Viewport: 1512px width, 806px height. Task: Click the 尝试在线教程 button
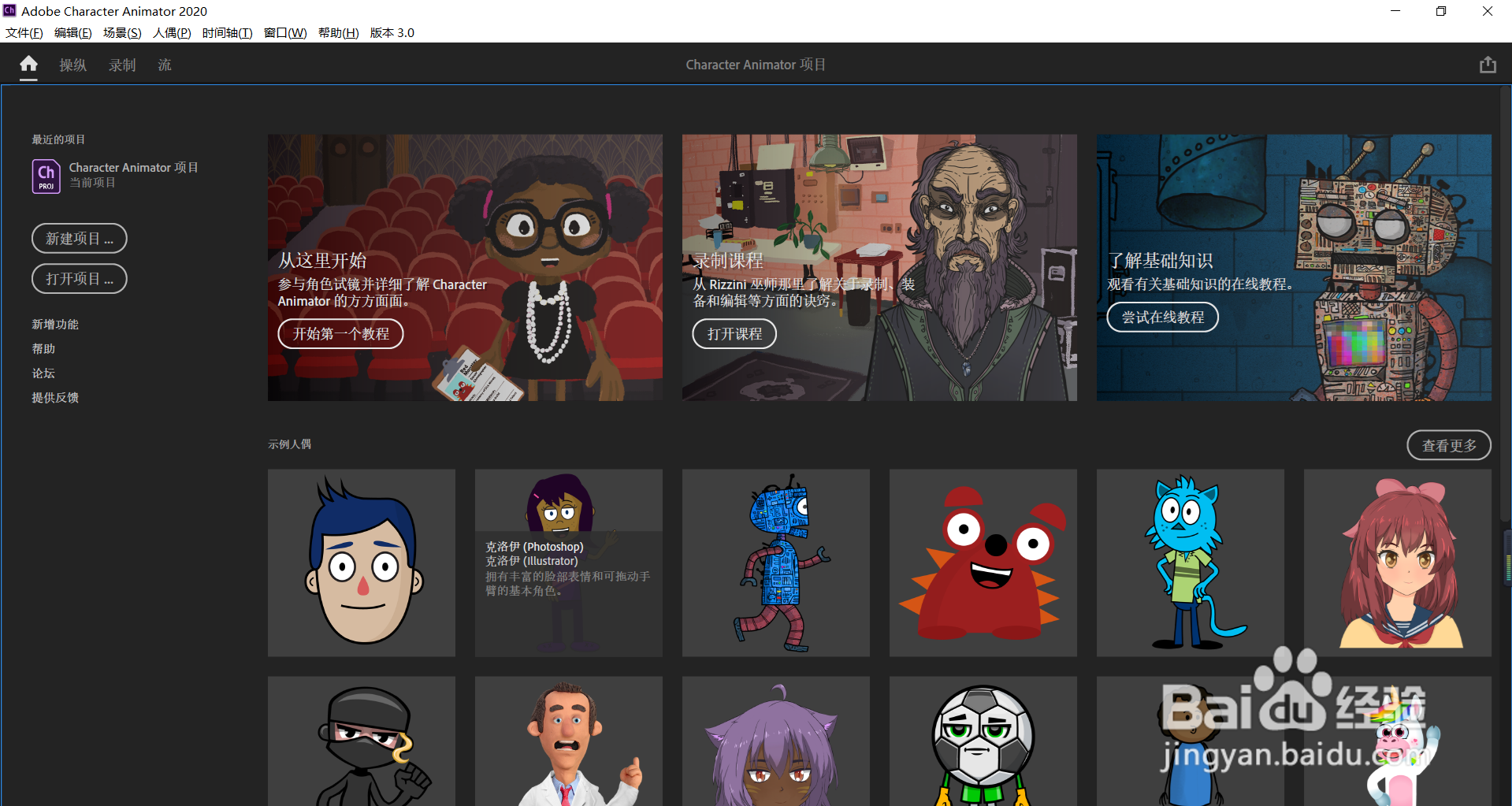(1162, 317)
